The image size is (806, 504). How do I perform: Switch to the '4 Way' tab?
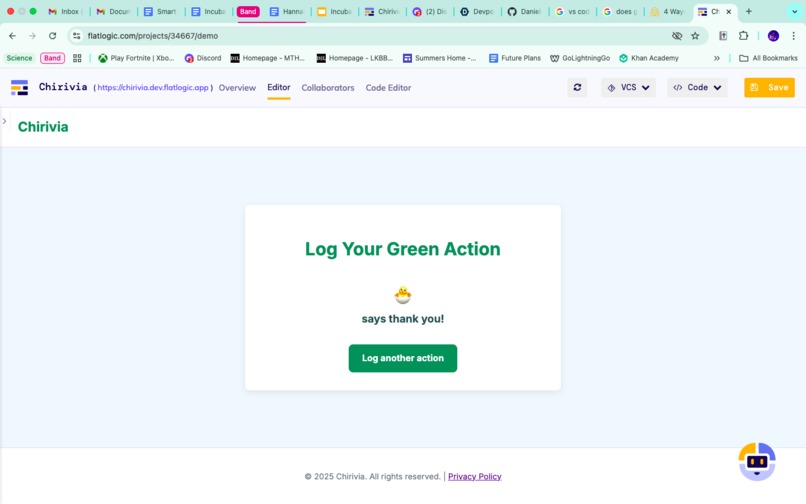[x=667, y=11]
